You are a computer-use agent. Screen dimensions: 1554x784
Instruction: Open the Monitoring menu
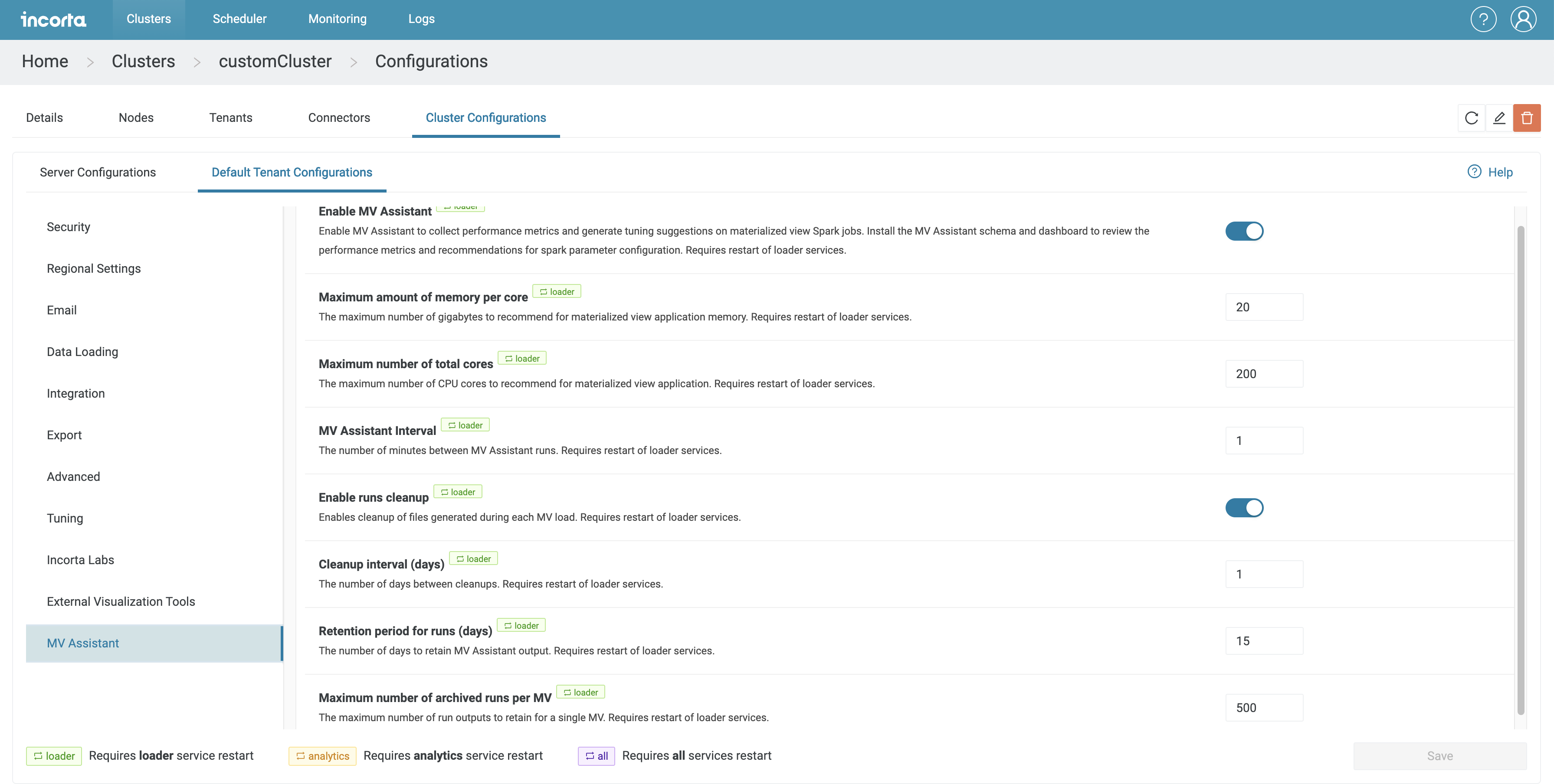tap(337, 20)
